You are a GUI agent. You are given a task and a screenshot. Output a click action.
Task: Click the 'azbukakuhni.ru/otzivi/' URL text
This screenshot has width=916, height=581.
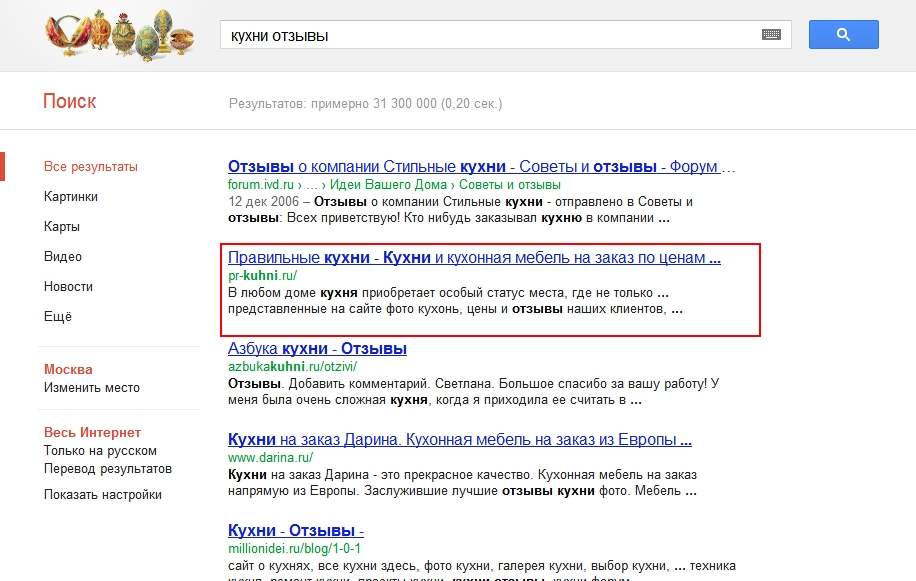(292, 367)
